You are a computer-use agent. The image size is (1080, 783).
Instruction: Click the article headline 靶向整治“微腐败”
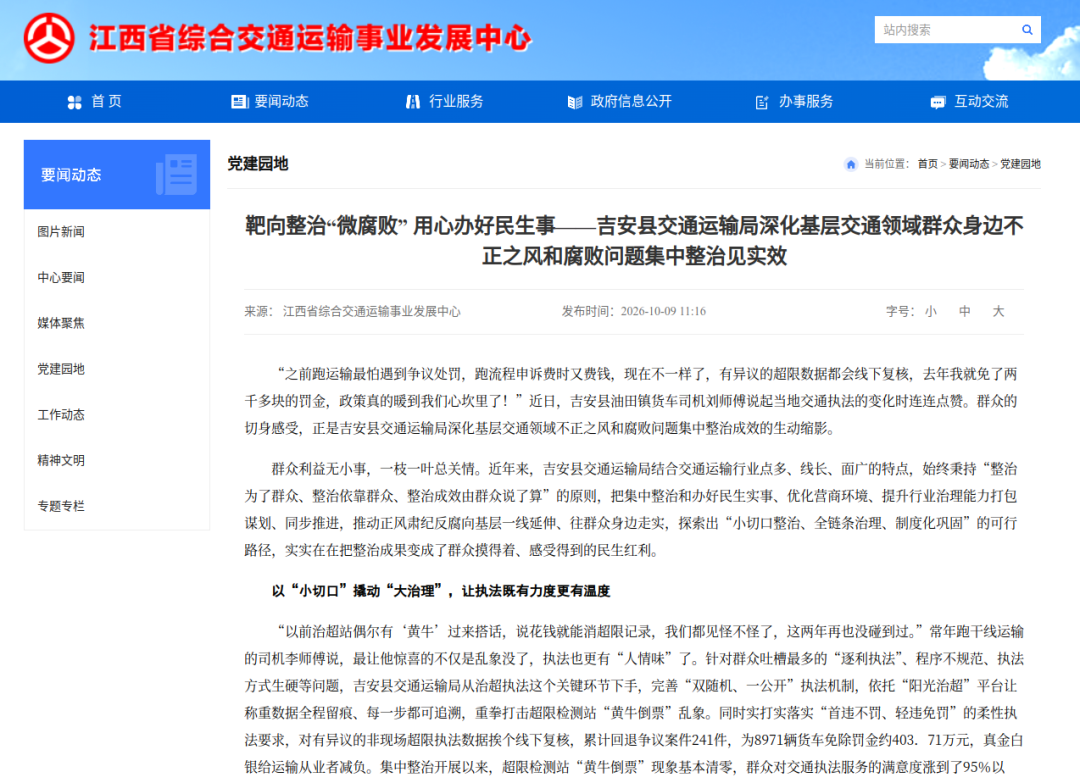[634, 240]
